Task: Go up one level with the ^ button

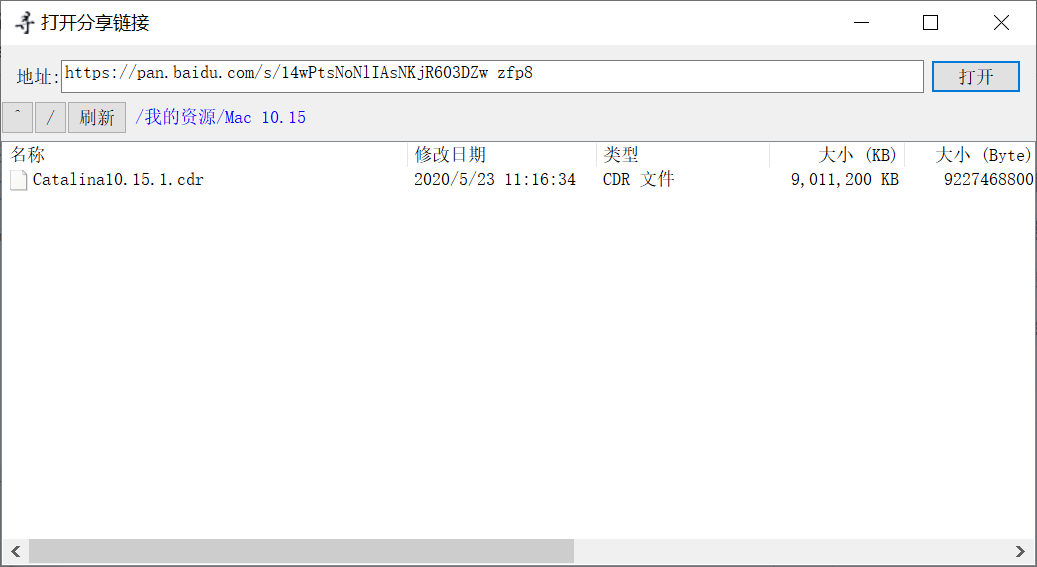Action: point(18,118)
